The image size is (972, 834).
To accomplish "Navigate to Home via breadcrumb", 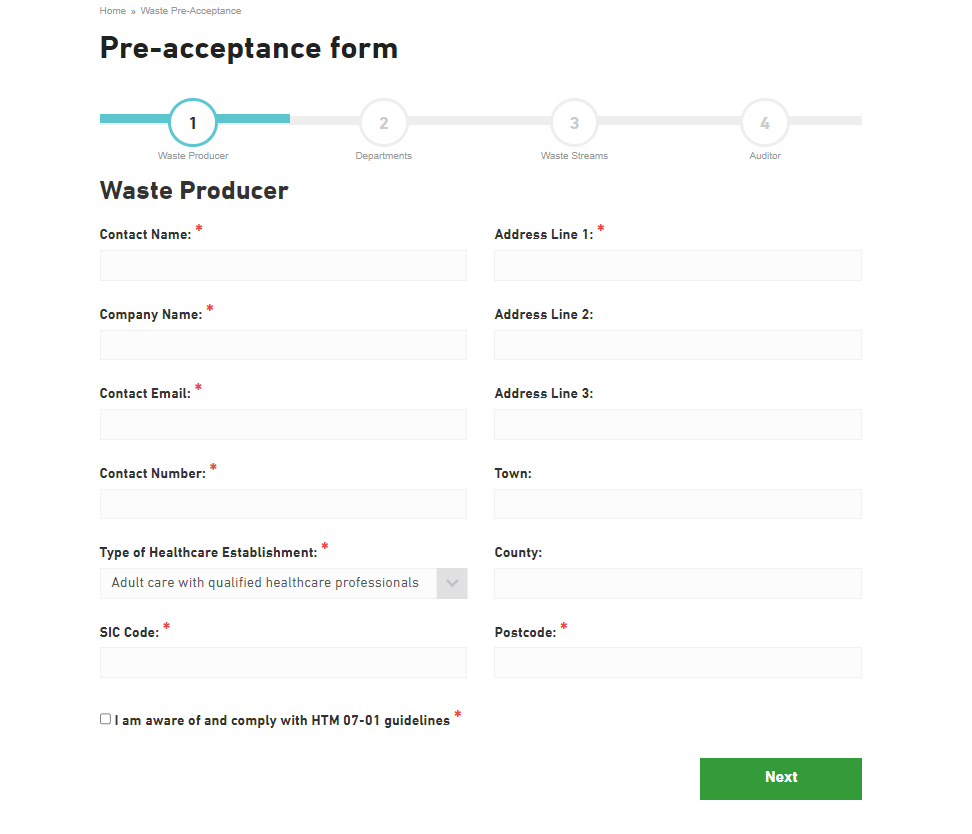I will 112,10.
